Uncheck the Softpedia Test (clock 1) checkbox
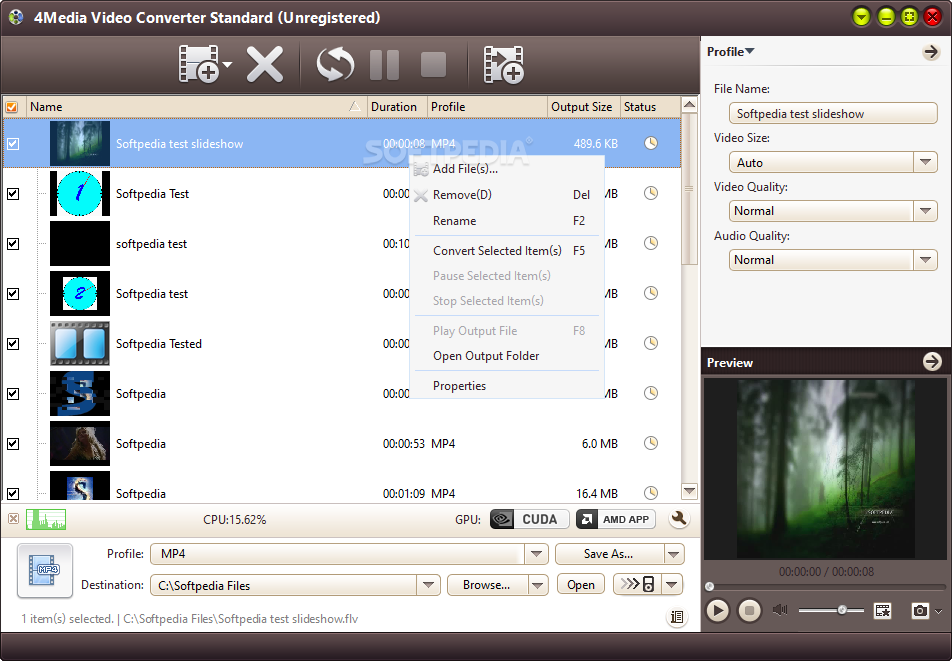This screenshot has width=952, height=661. tap(13, 194)
